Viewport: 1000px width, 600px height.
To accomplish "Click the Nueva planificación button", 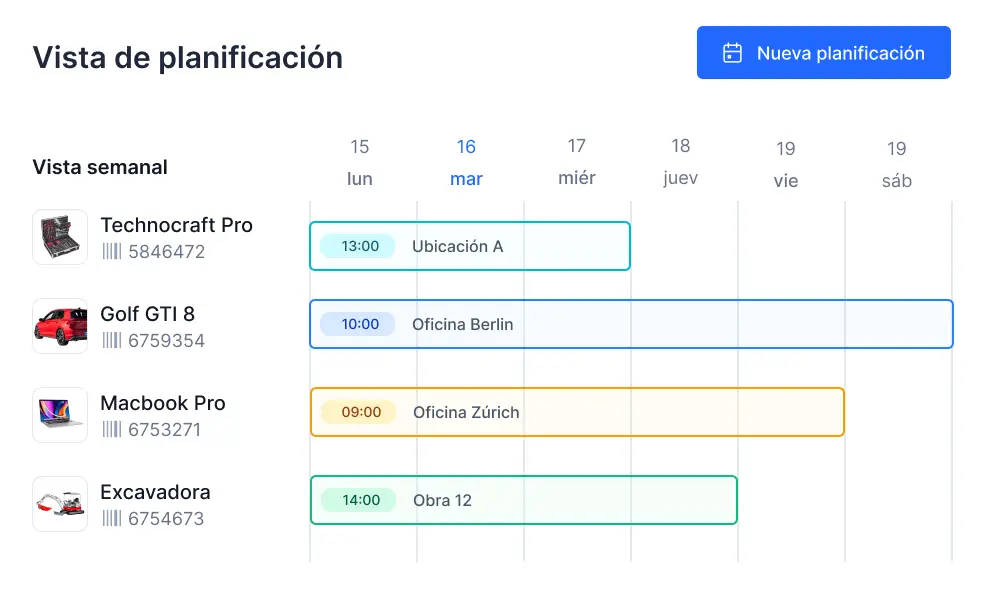I will point(823,53).
